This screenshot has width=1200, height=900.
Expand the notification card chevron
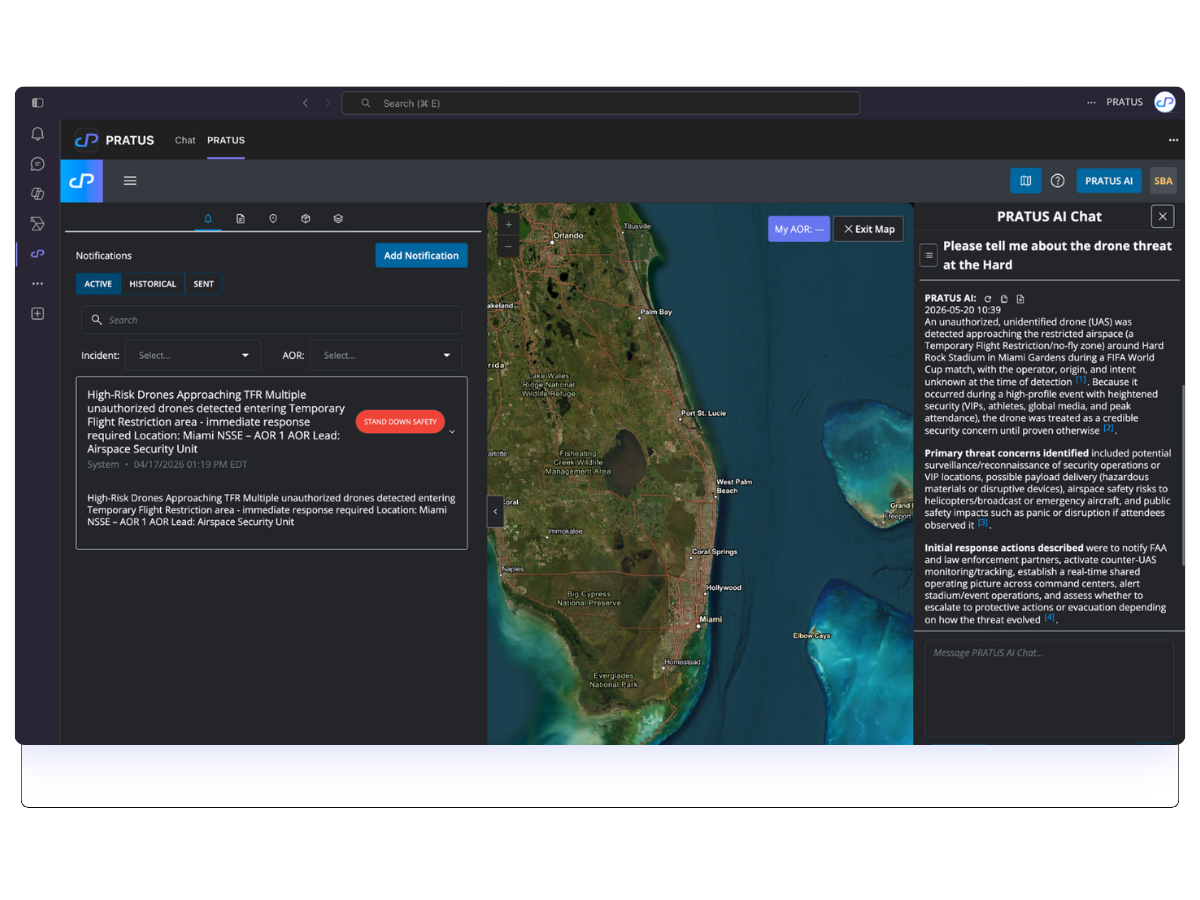pos(453,431)
